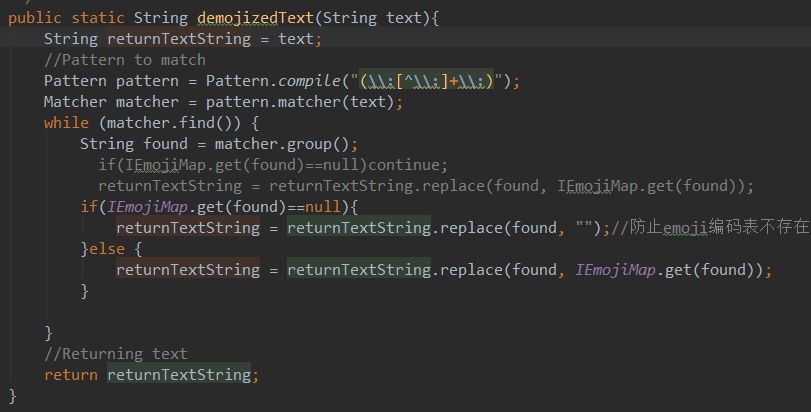
Task: Click the final closing brace of the method
Action: pos(12,396)
